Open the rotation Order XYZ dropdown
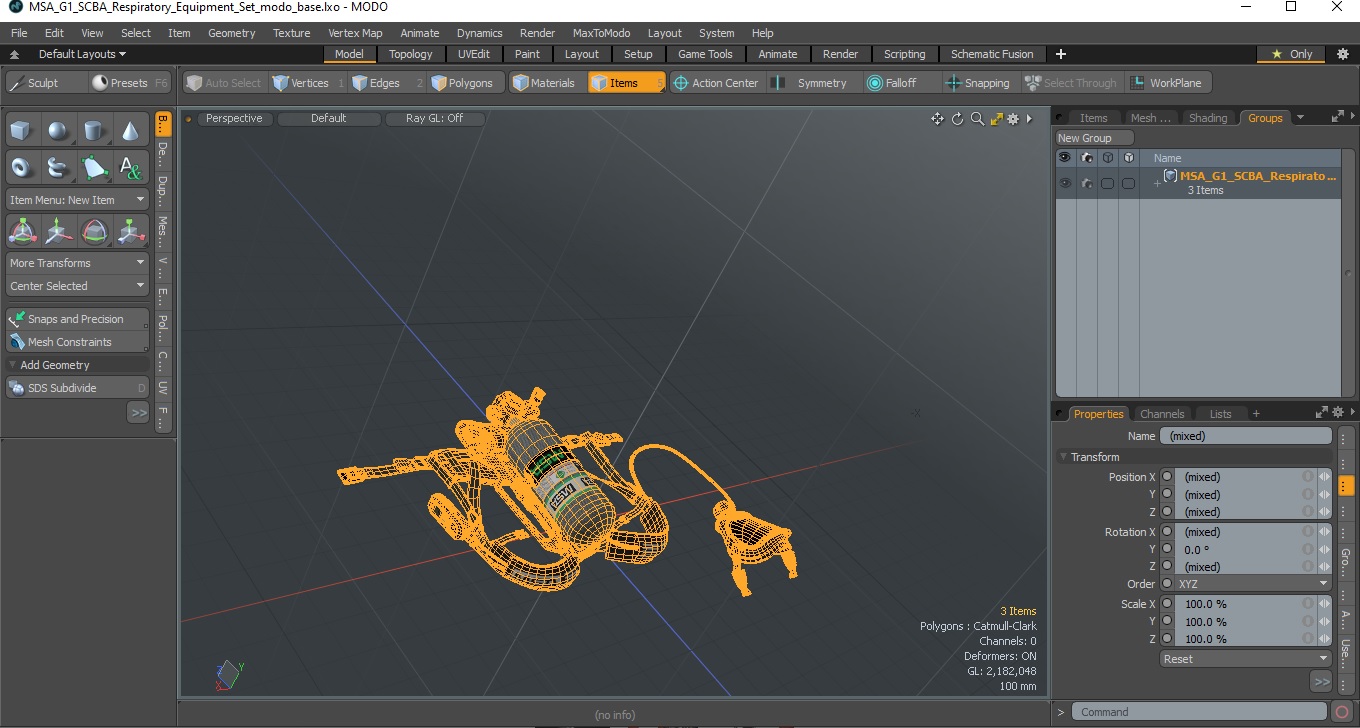1360x728 pixels. [x=1254, y=584]
